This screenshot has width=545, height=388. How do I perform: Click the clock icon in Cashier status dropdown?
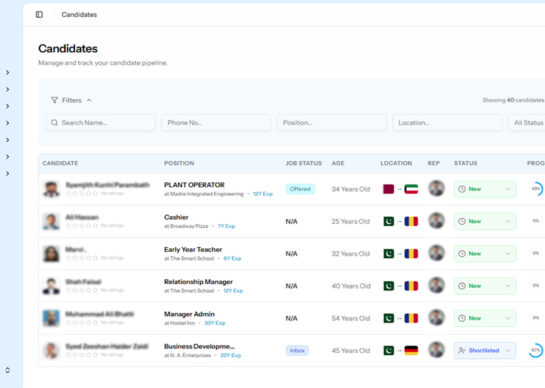point(462,221)
